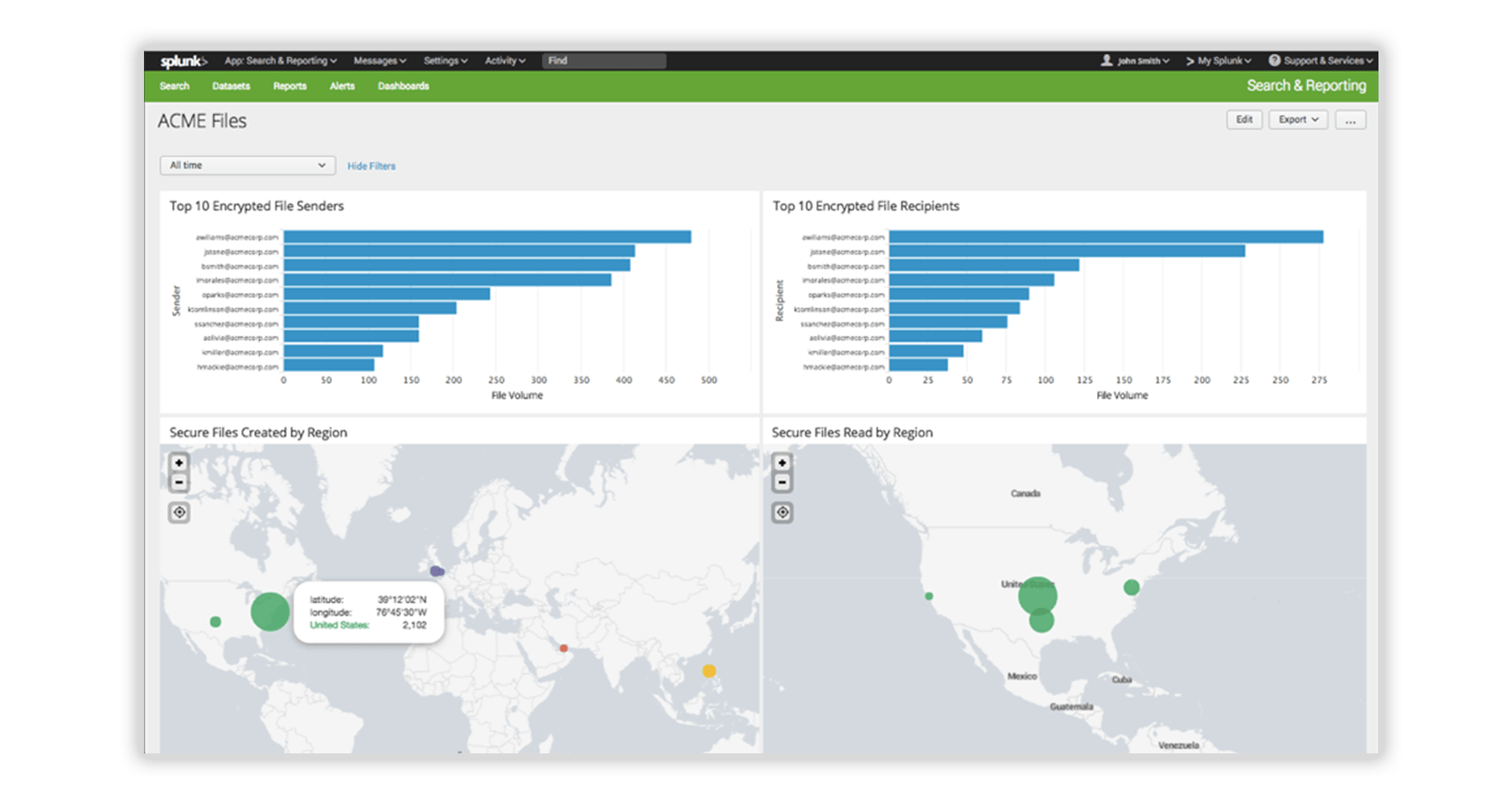Go to the Reports tab
This screenshot has width=1512, height=804.
pos(290,86)
